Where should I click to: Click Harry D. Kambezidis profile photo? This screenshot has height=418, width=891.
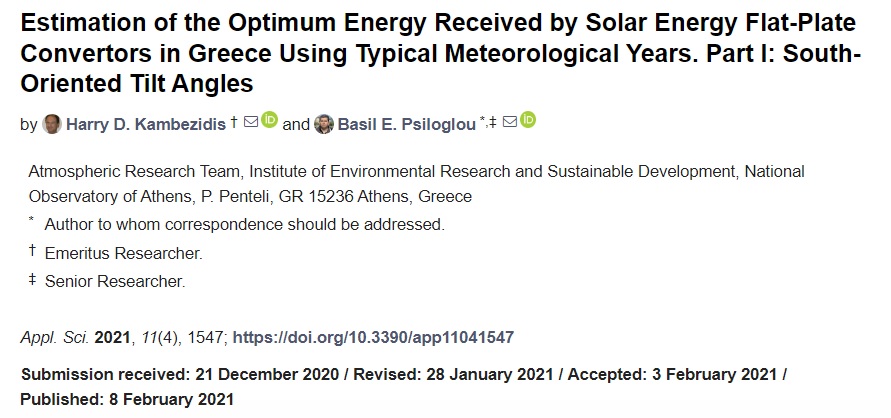[x=52, y=124]
